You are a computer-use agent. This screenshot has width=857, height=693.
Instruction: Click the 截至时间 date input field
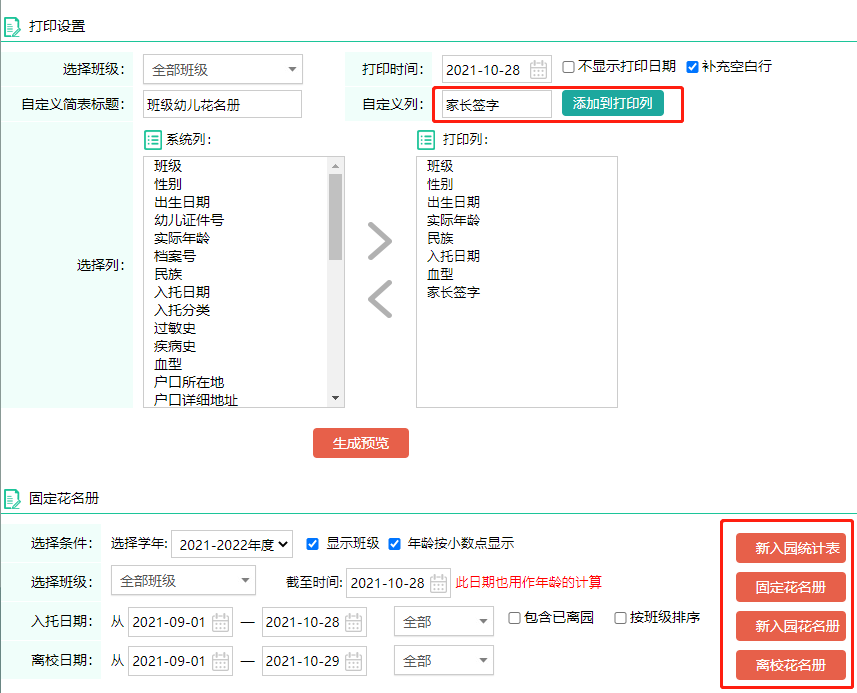pyautogui.click(x=398, y=583)
